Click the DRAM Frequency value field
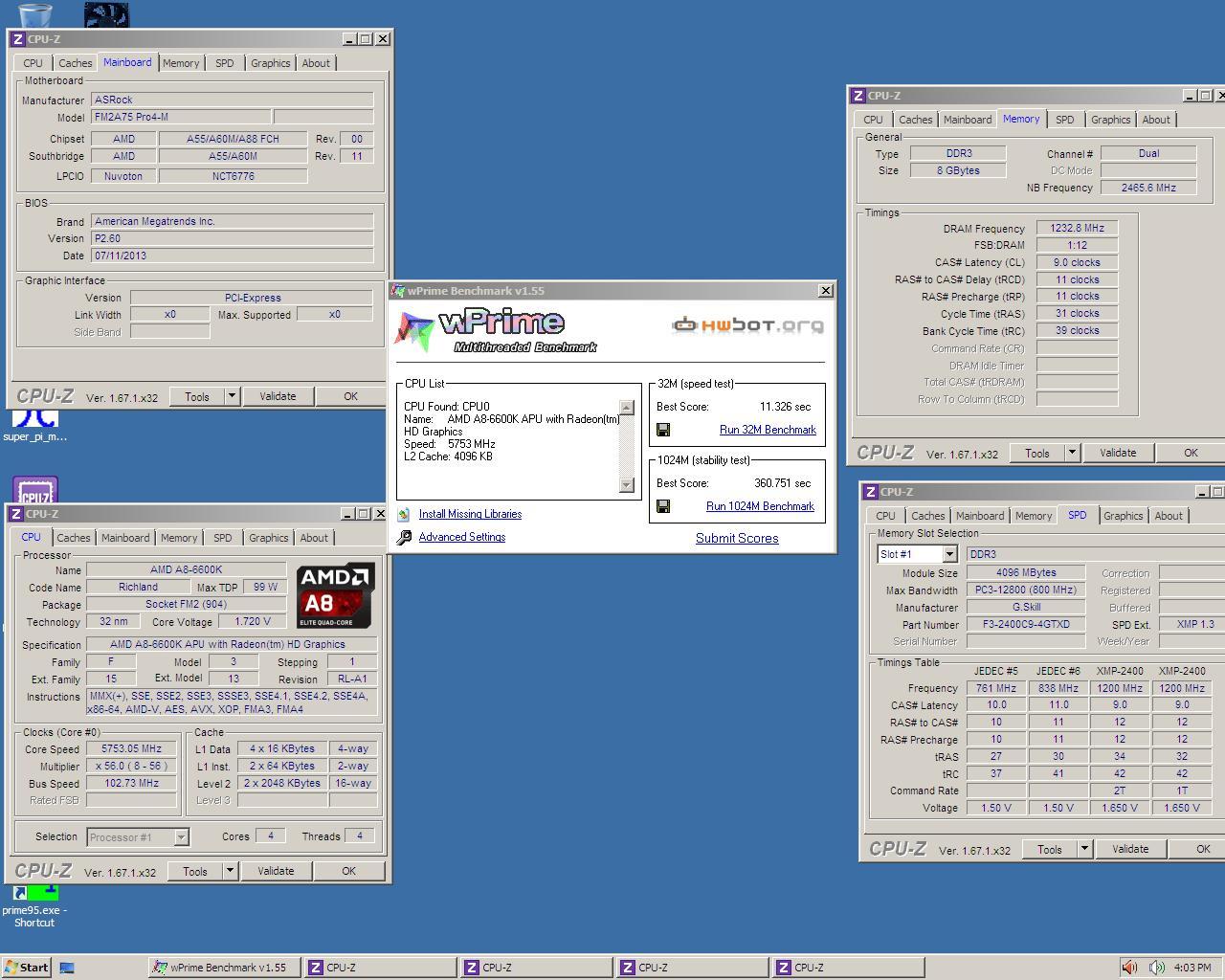This screenshot has height=980, width=1225. click(x=1077, y=229)
